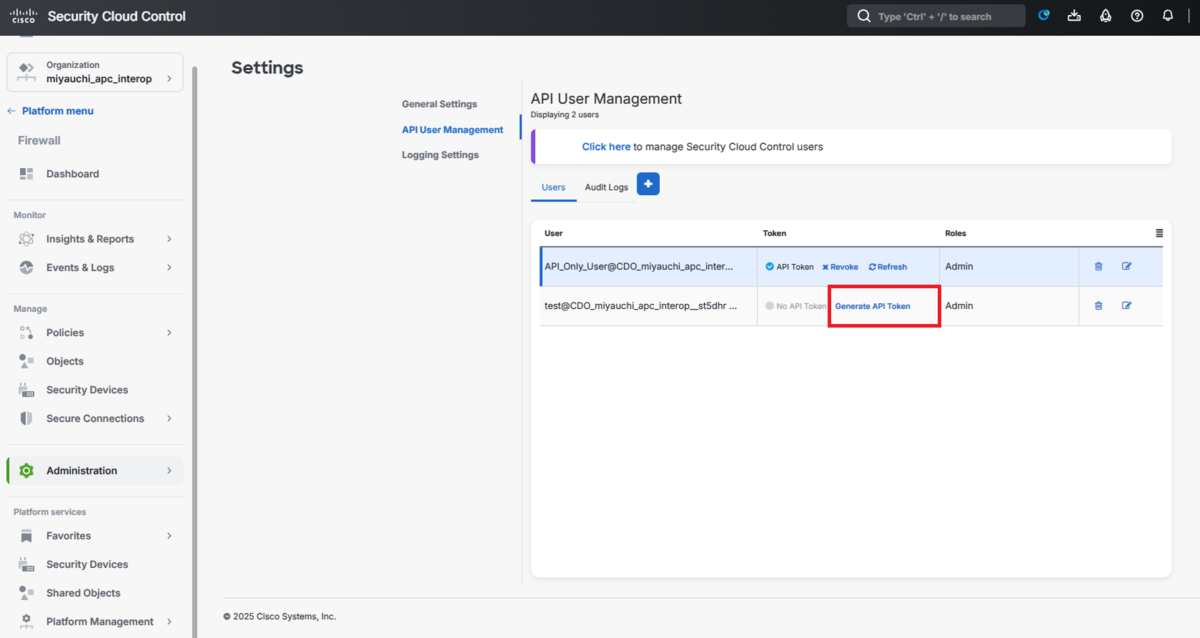The height and width of the screenshot is (638, 1200).
Task: Click the blue Edge-style assistant icon in header
Action: 1044,16
